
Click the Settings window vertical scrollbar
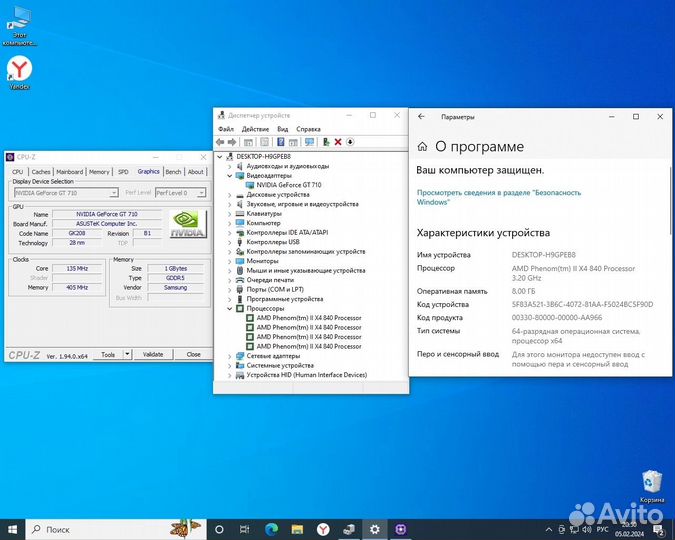670,202
